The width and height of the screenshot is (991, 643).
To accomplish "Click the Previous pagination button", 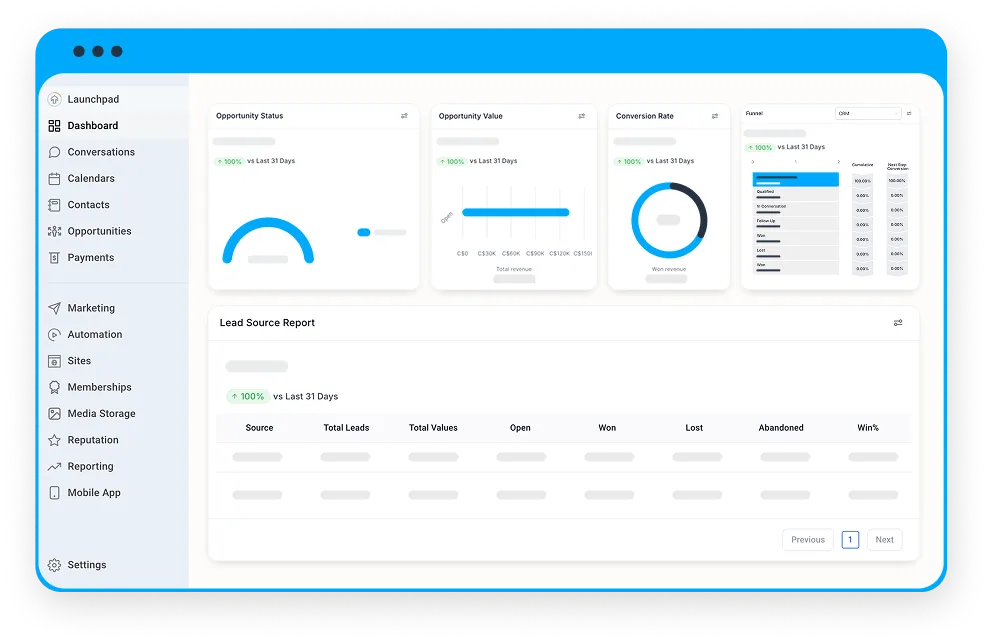I will pos(808,540).
